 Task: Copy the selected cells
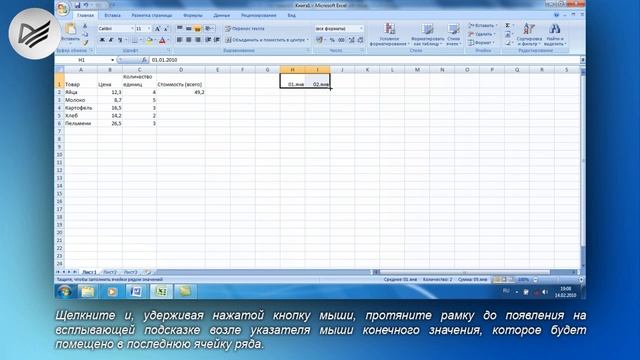coord(85,34)
